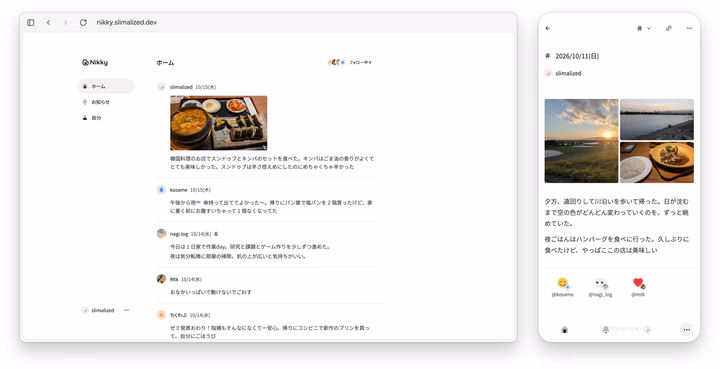
Task: Open ちくわぶ's post about ゼミ発表
Action: pos(270,332)
